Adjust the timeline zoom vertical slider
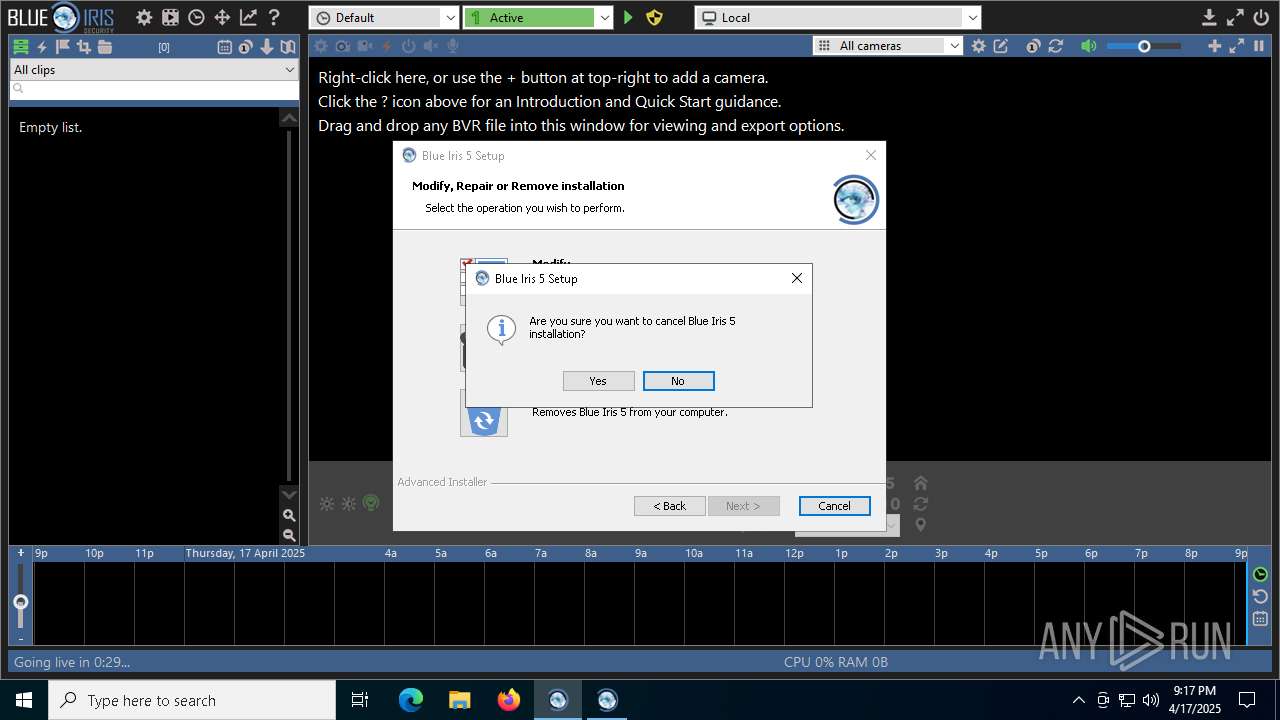Screen dimensions: 1280x720 click(x=20, y=602)
